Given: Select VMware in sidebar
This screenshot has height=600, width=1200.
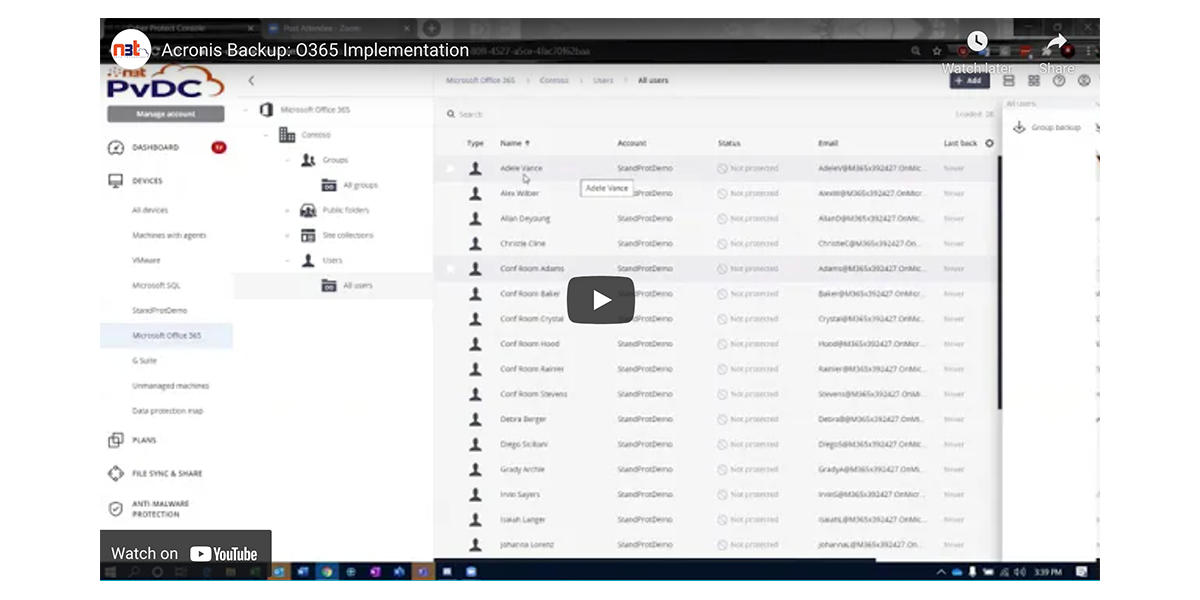Looking at the screenshot, I should click(146, 261).
